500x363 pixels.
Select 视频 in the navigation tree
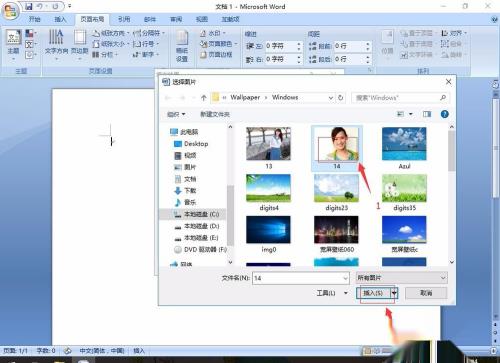point(186,155)
